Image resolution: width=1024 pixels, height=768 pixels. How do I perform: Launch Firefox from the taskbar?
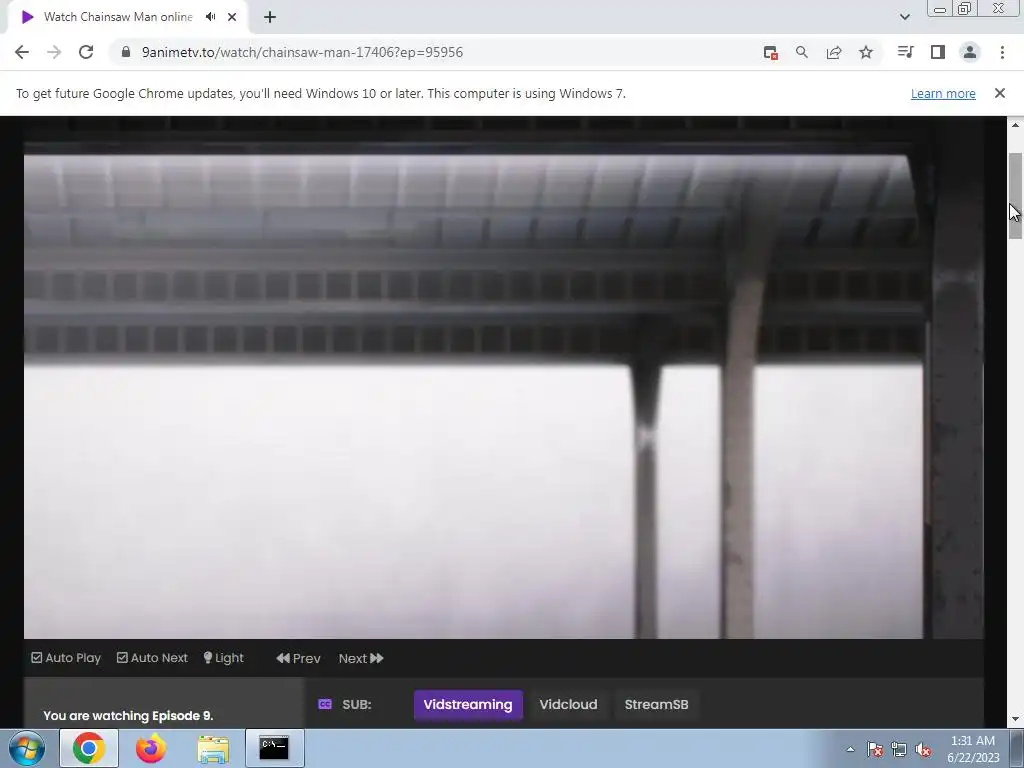click(150, 748)
